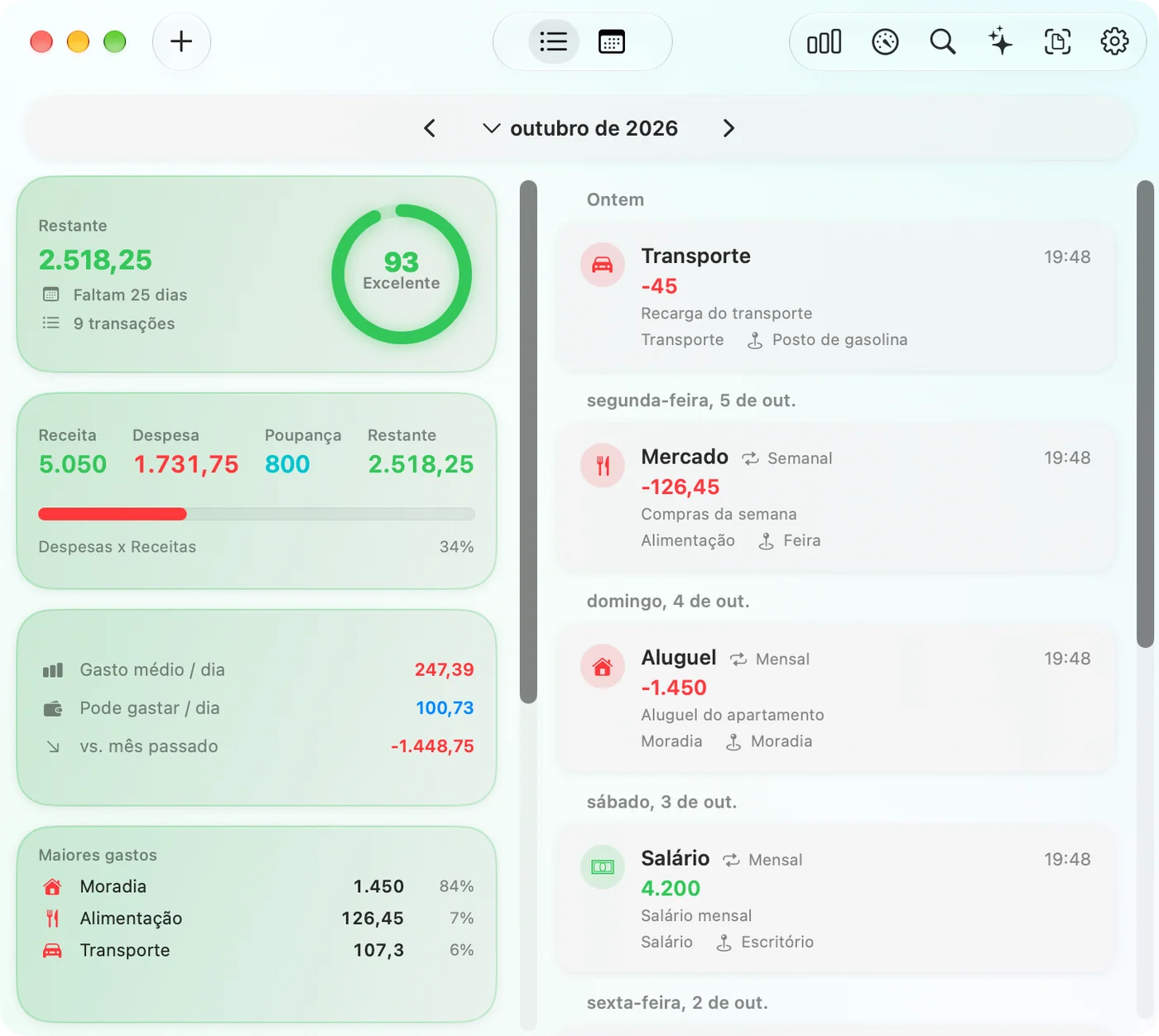The image size is (1159, 1036).
Task: Click the calendar icon beside Faltam 25 dias
Action: 51,295
